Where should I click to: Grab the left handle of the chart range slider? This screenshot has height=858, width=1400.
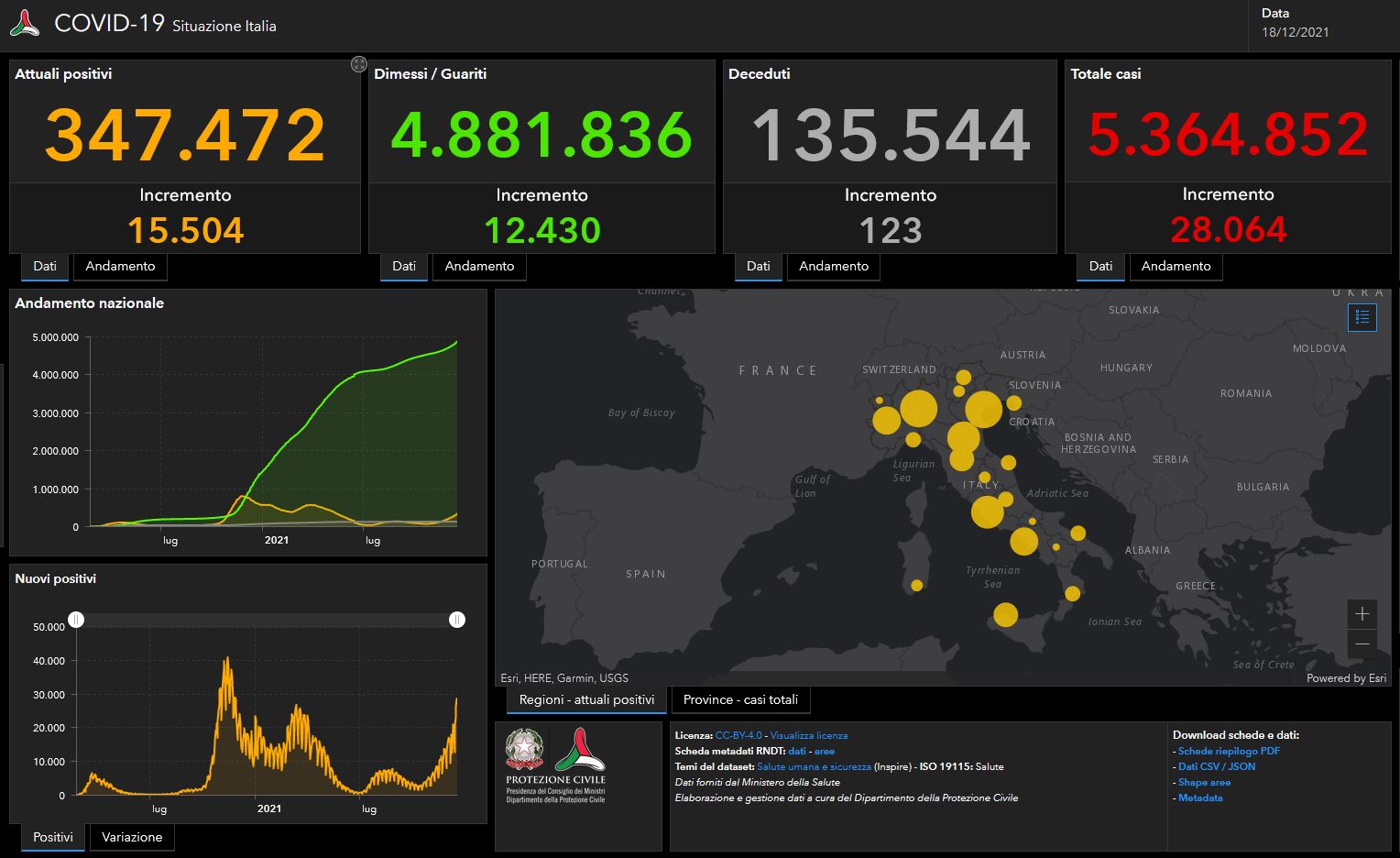(x=76, y=620)
